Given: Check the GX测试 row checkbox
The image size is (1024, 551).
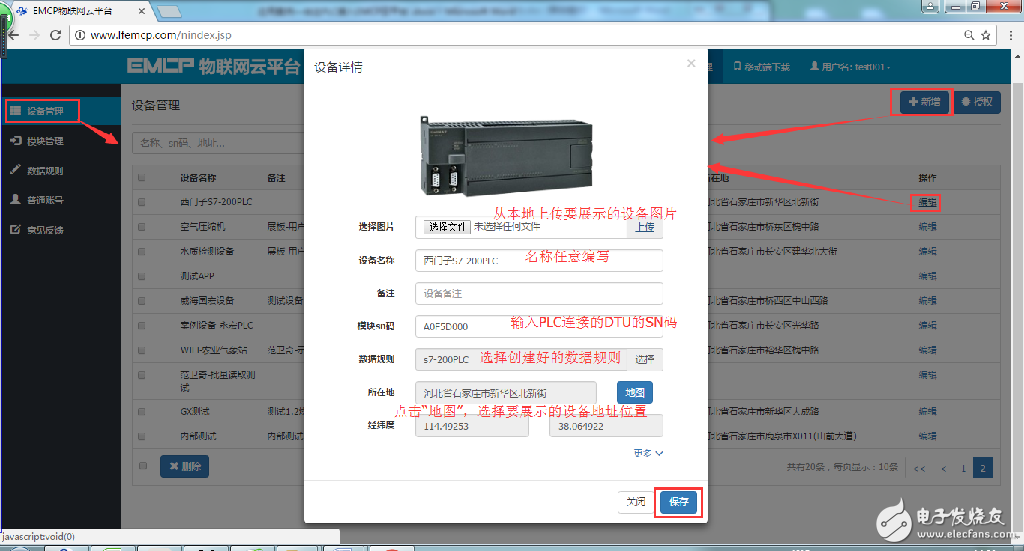Looking at the screenshot, I should point(142,412).
